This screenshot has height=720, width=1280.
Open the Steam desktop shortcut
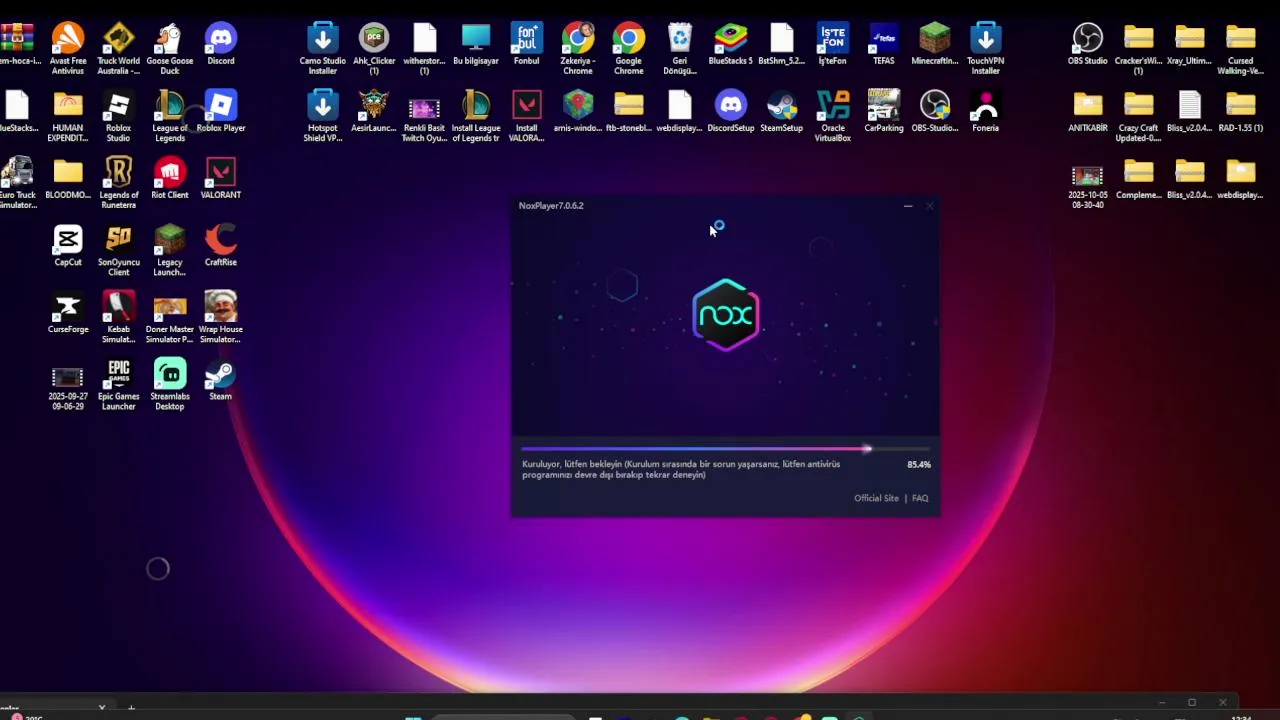coord(220,380)
